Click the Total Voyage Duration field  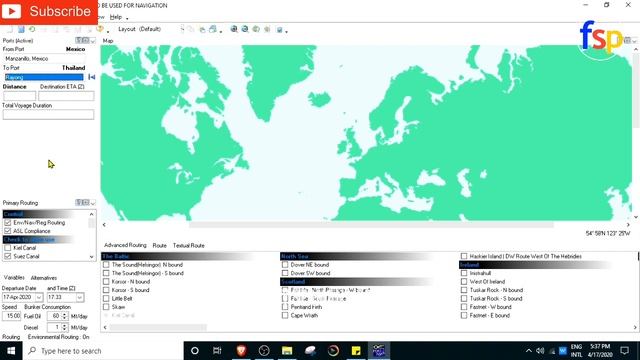(48, 115)
